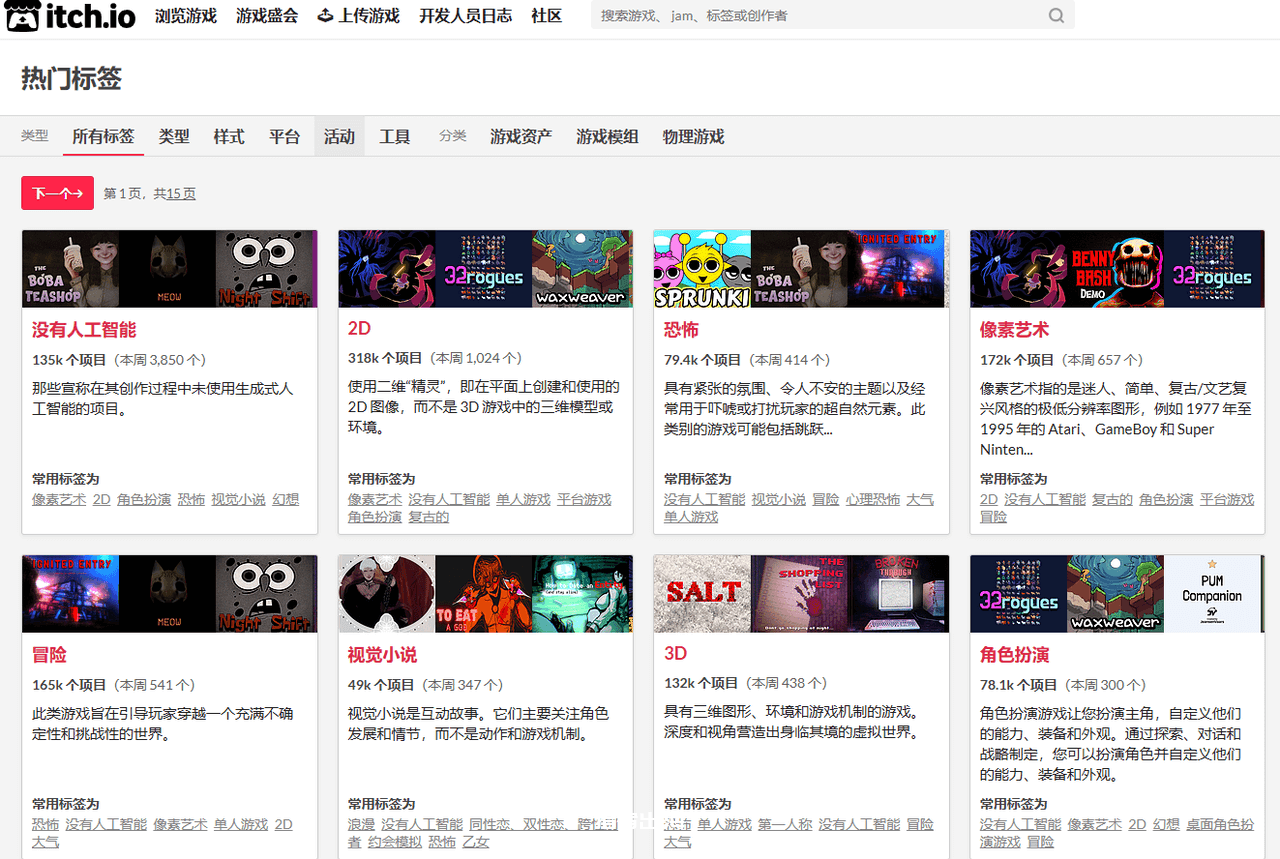Click Benny Bash Demo thumbnail
The image size is (1280, 859).
click(x=1115, y=268)
